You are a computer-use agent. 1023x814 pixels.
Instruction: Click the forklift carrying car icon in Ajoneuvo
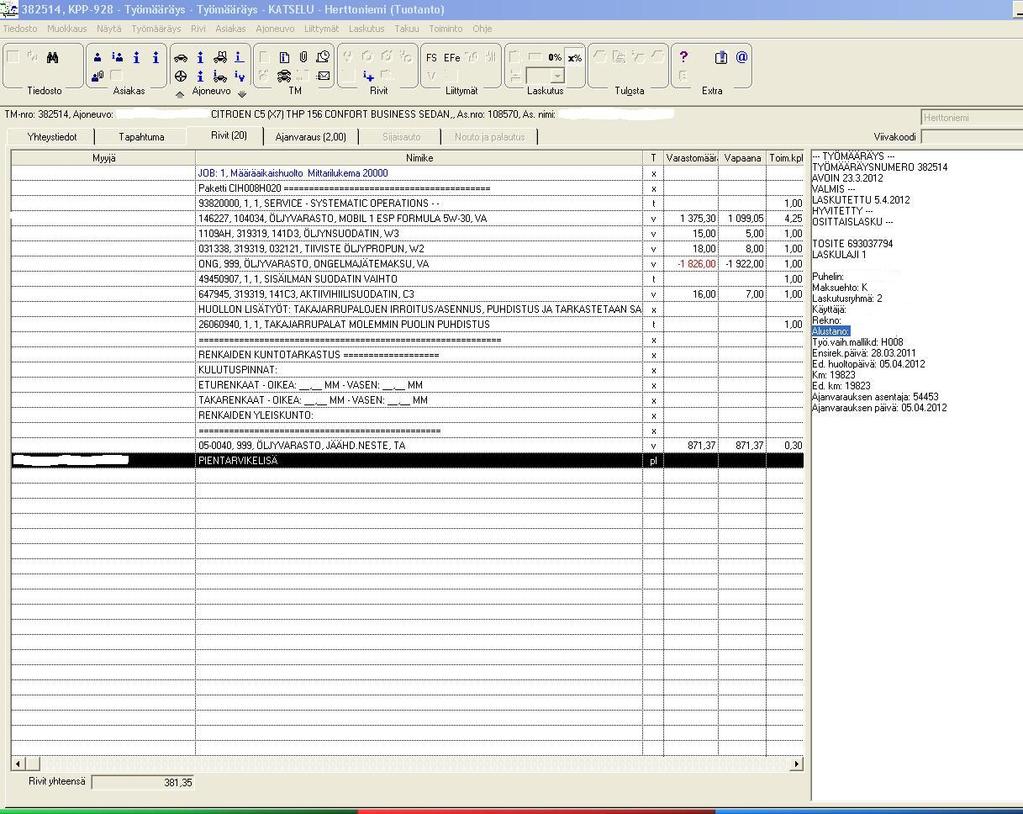pos(221,57)
